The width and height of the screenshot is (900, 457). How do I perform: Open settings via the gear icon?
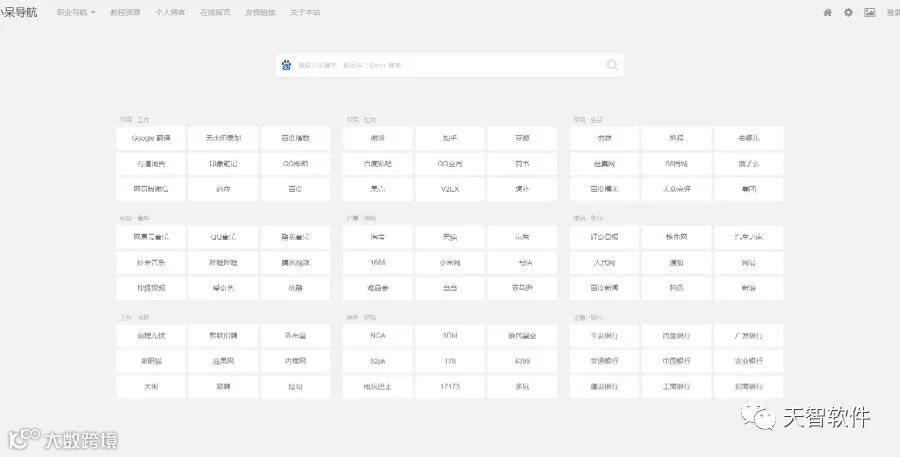848,12
